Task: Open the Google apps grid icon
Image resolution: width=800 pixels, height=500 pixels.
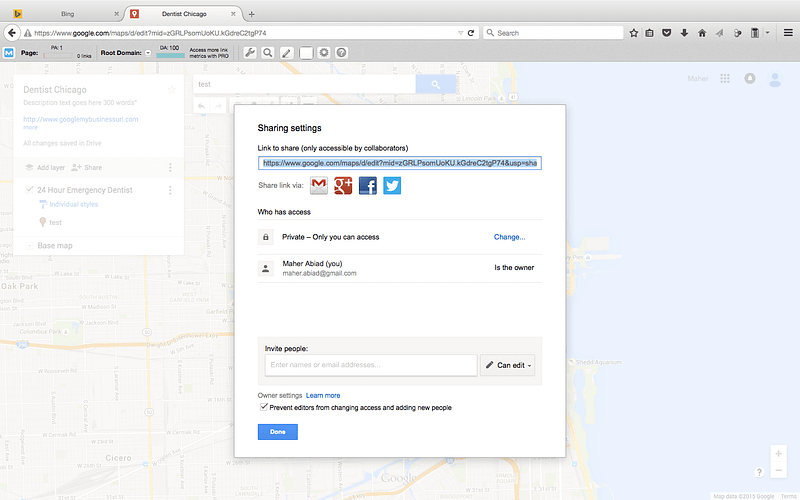Action: coord(725,79)
